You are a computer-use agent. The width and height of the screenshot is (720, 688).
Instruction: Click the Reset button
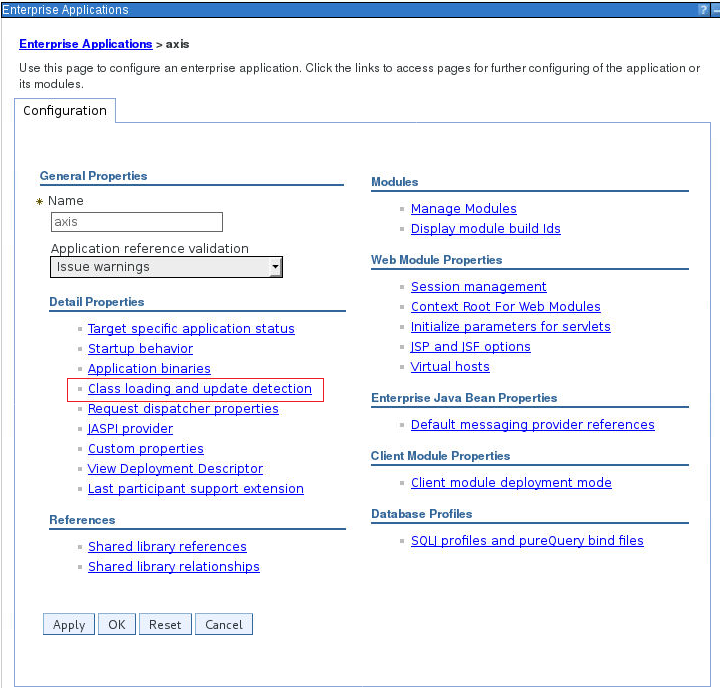[165, 625]
